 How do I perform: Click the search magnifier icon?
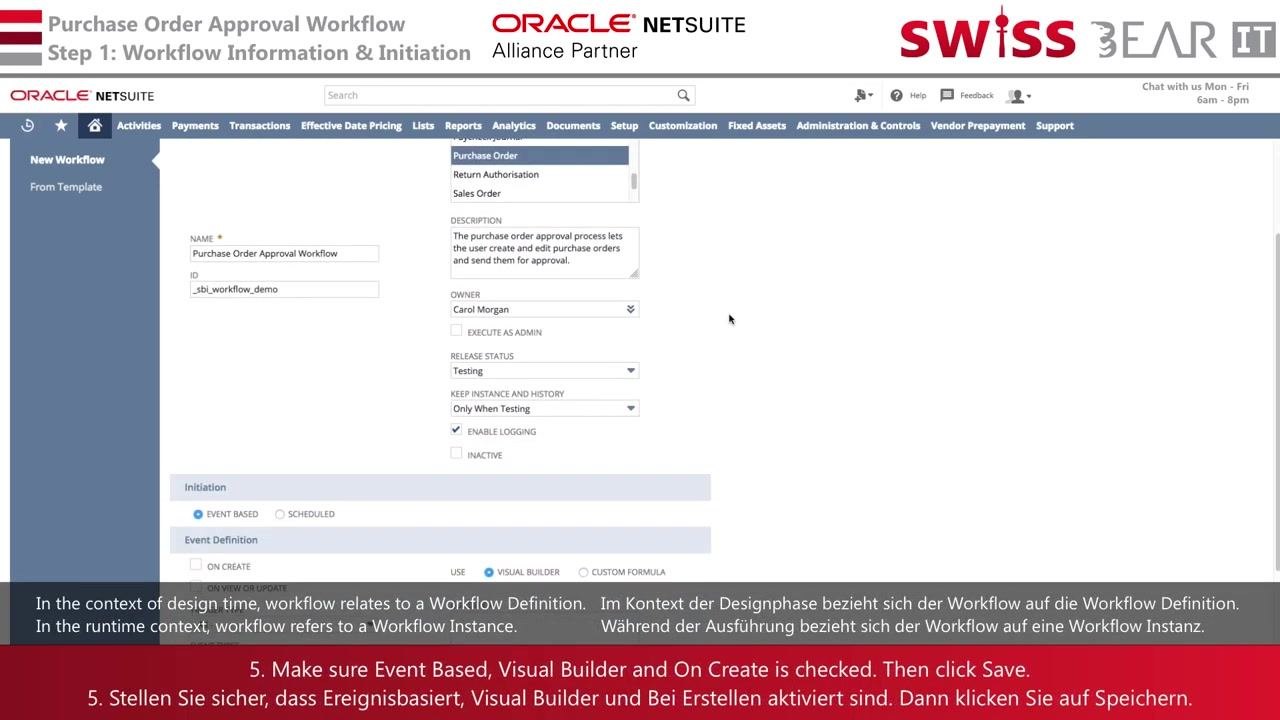(x=683, y=95)
